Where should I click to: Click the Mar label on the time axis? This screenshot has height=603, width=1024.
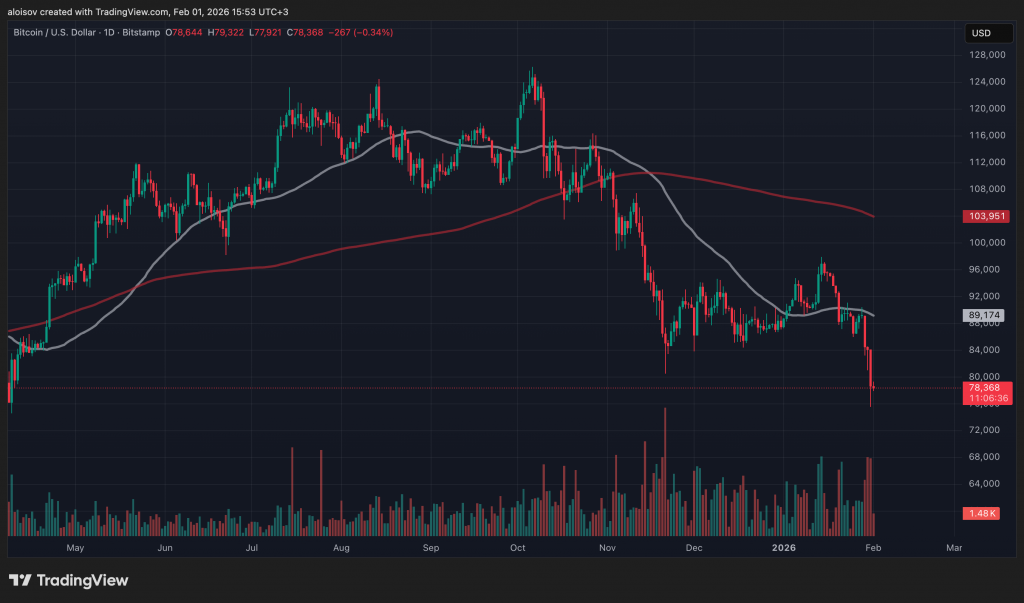[x=953, y=548]
